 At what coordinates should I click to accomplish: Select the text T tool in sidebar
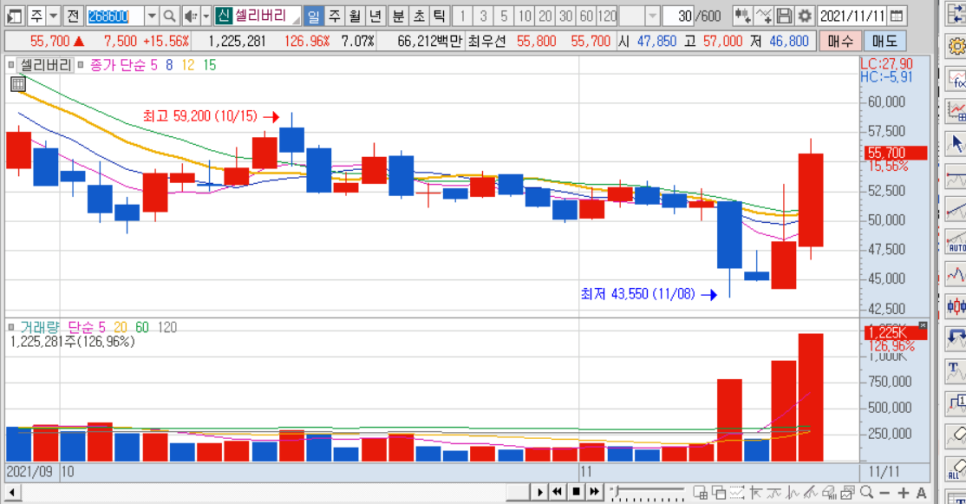coord(956,372)
